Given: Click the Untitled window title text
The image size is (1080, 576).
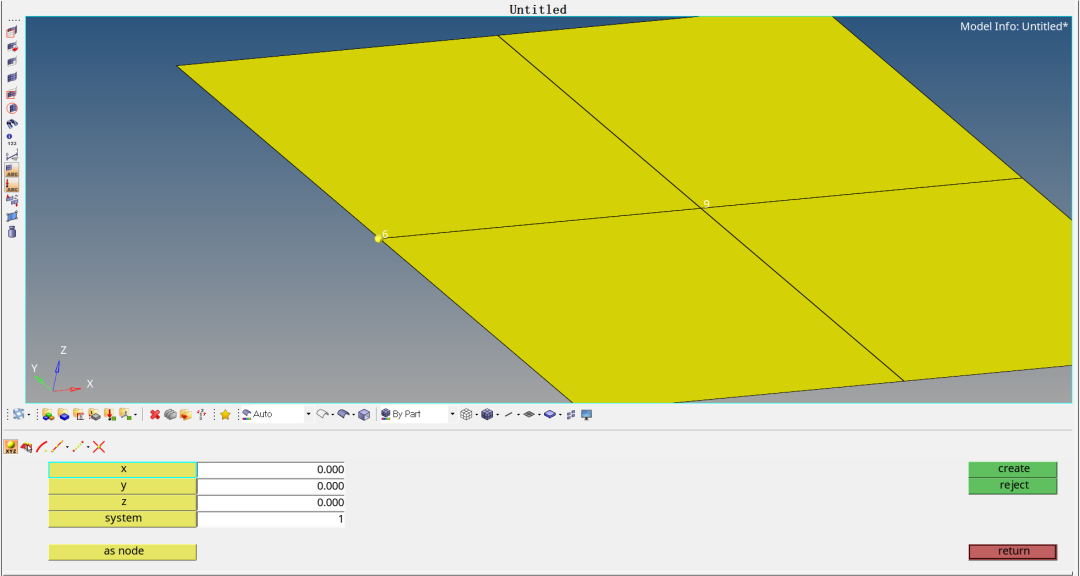Looking at the screenshot, I should [538, 10].
